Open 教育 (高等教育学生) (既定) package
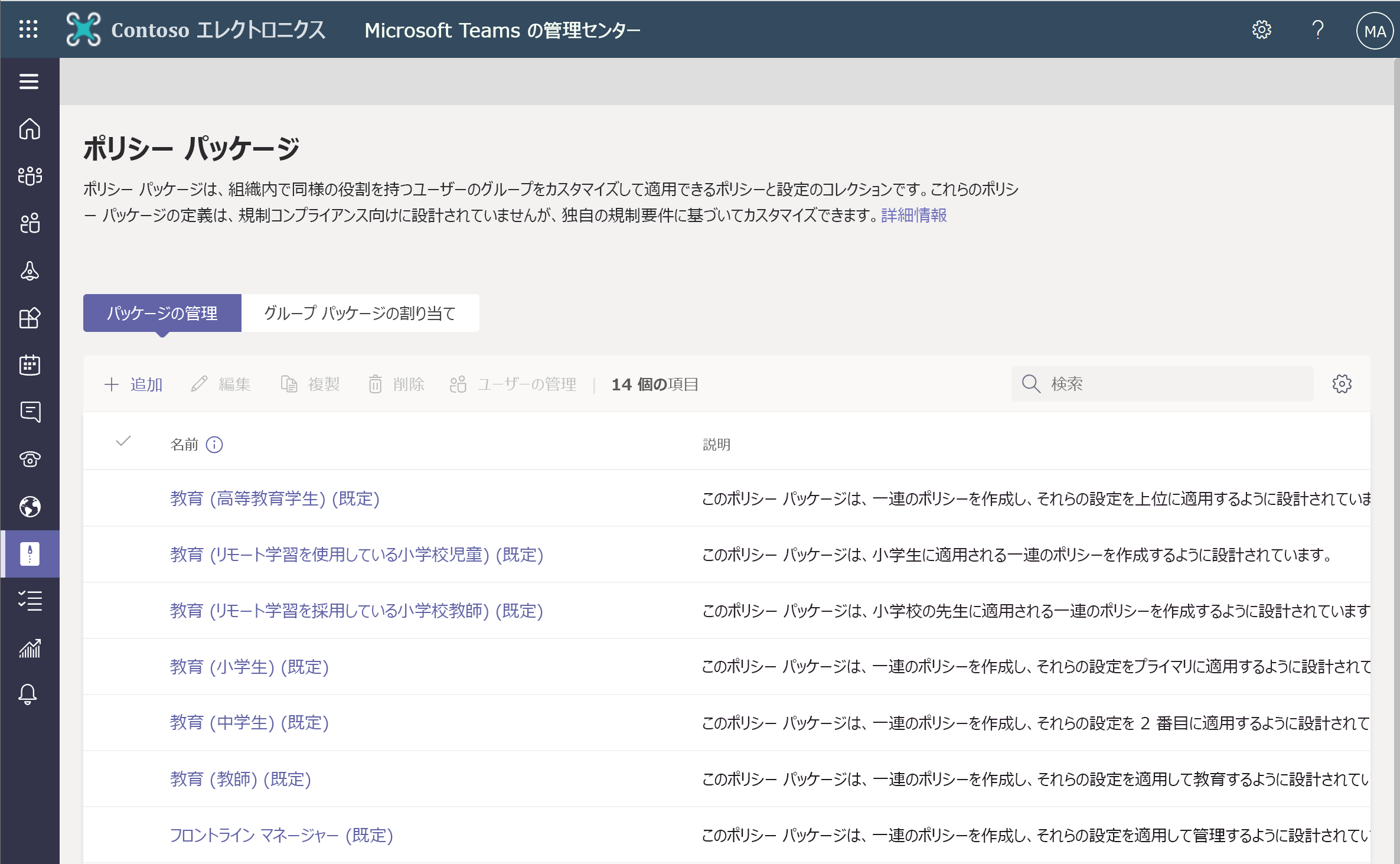The height and width of the screenshot is (864, 1400). 275,498
